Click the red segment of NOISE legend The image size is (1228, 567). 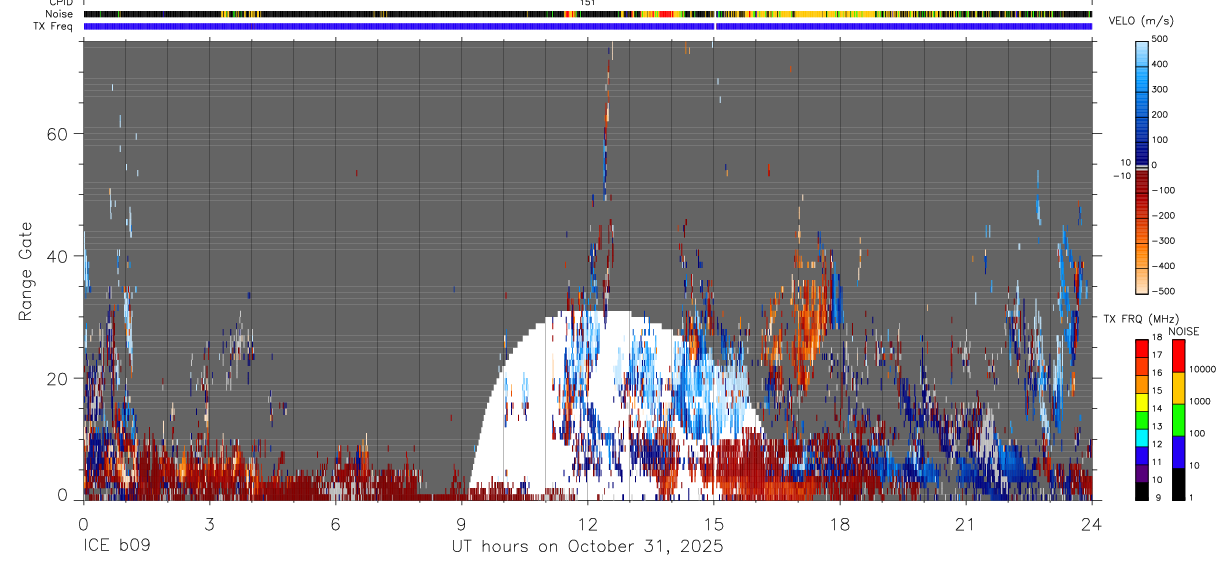point(1179,356)
